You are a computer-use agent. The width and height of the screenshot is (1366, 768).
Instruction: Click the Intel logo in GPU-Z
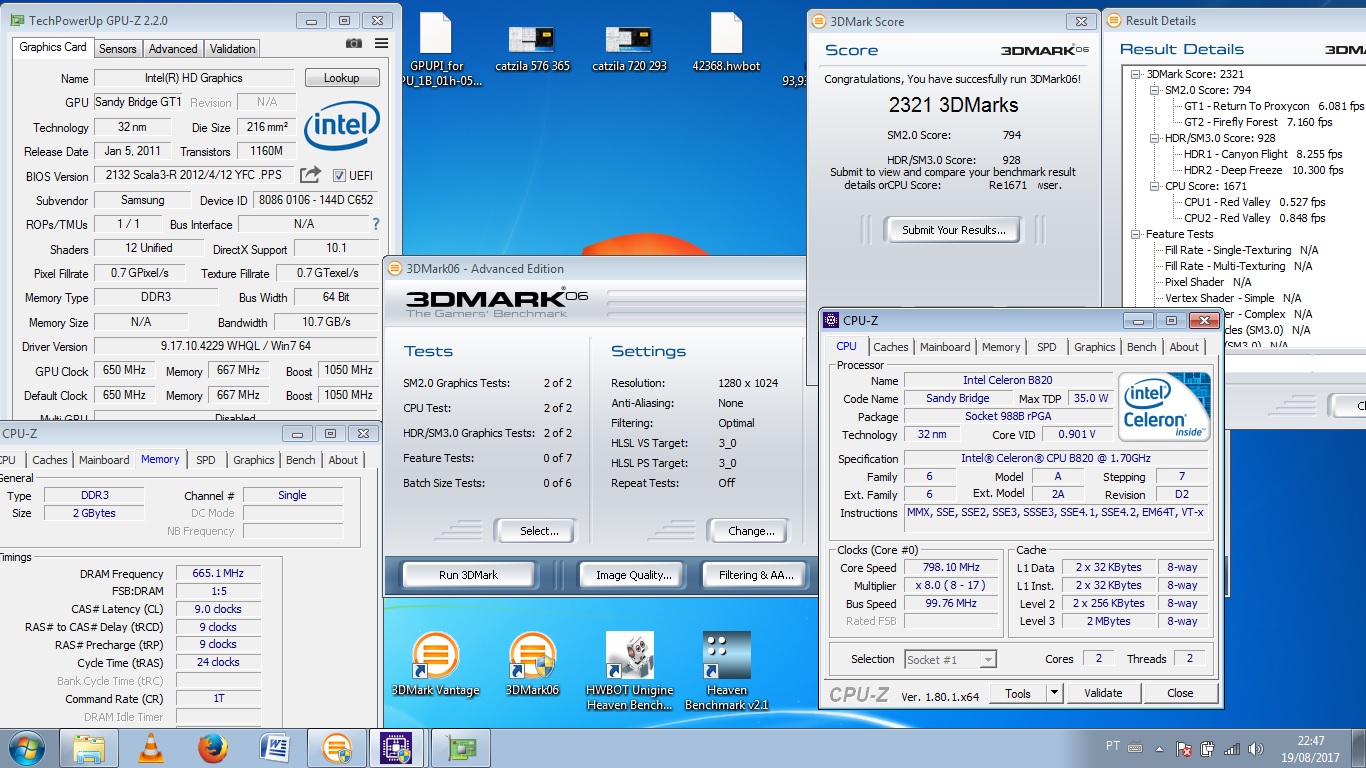pyautogui.click(x=341, y=128)
